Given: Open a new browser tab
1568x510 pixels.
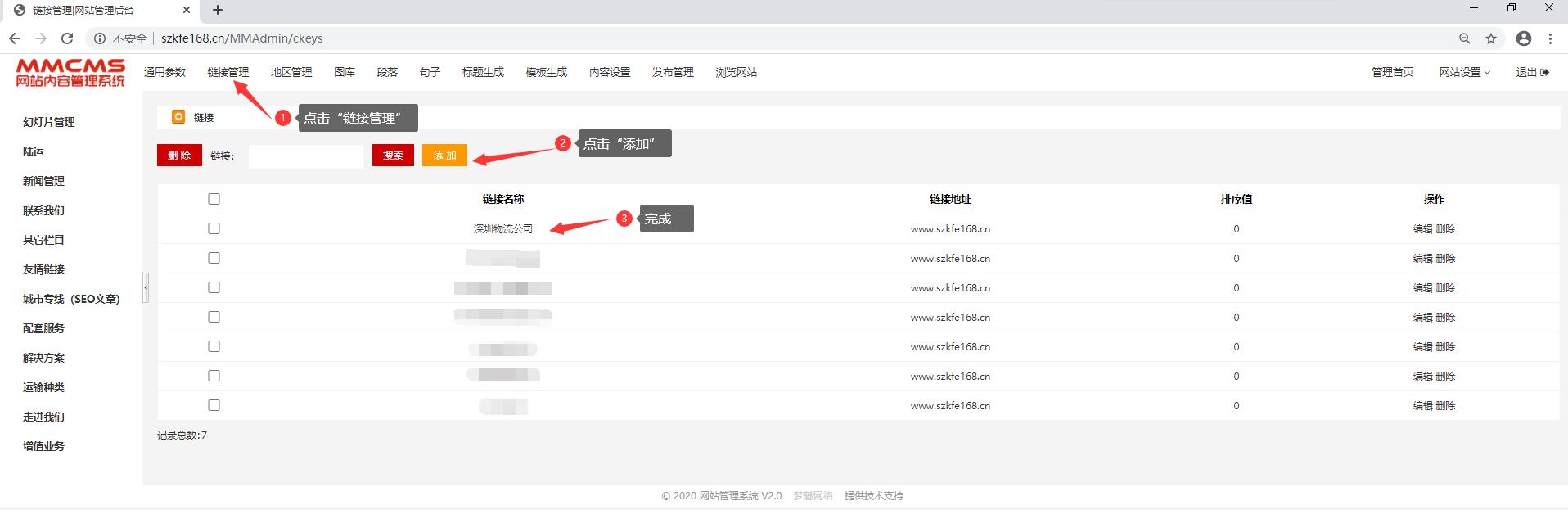Looking at the screenshot, I should coord(218,11).
